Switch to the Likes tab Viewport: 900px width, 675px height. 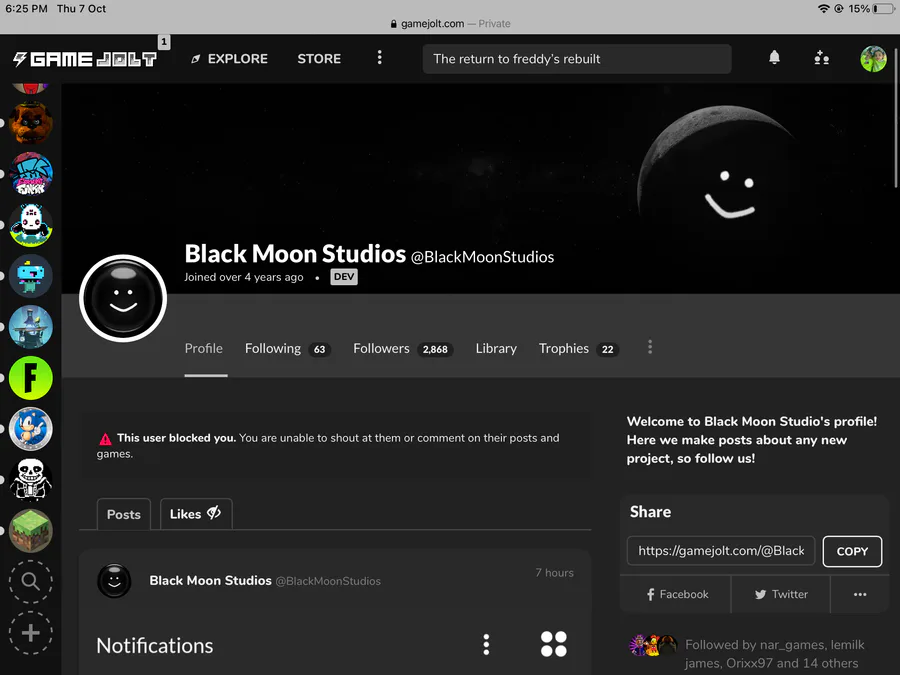tap(196, 514)
